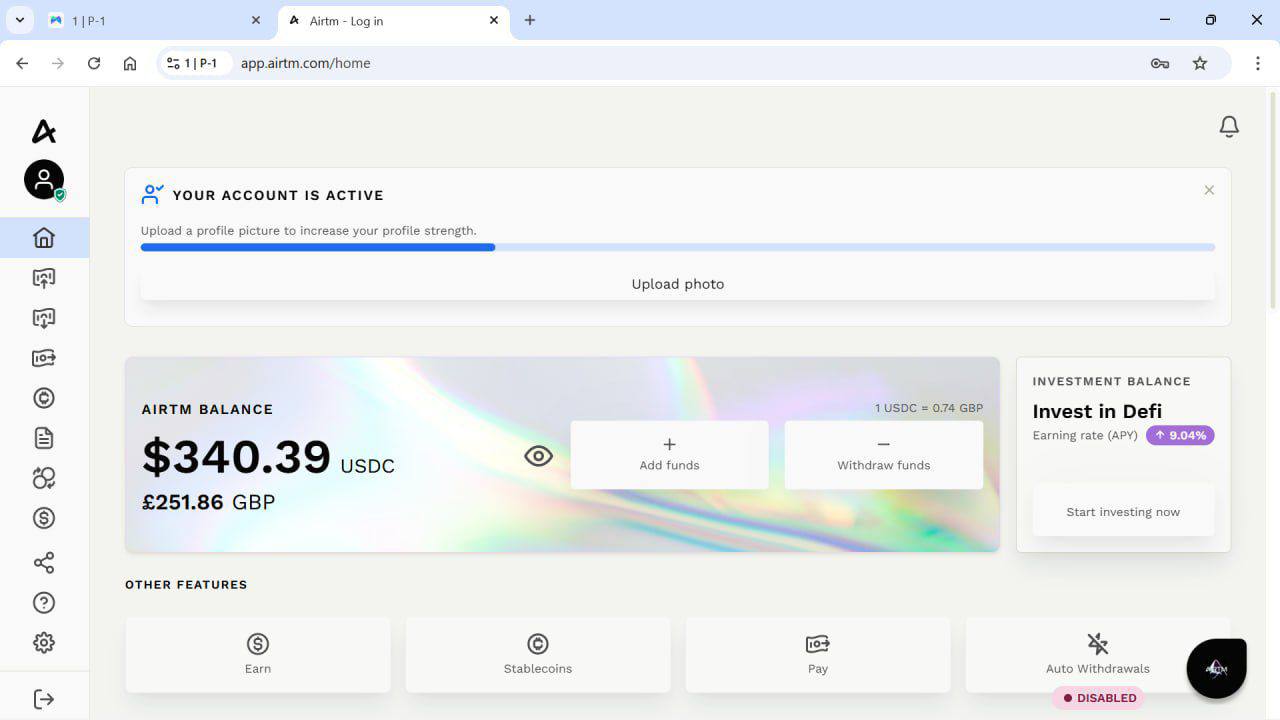The width and height of the screenshot is (1280, 720).
Task: View site information icon in address bar
Action: point(174,63)
